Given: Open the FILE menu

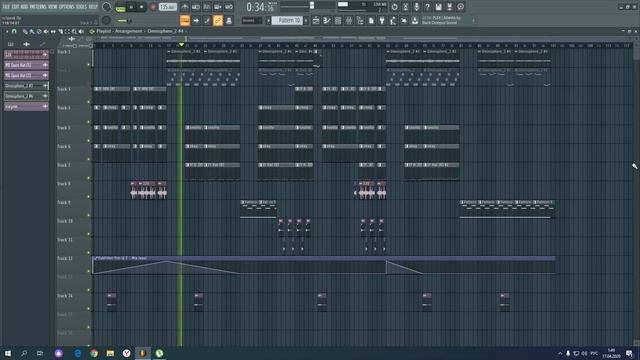Looking at the screenshot, I should click(6, 7).
